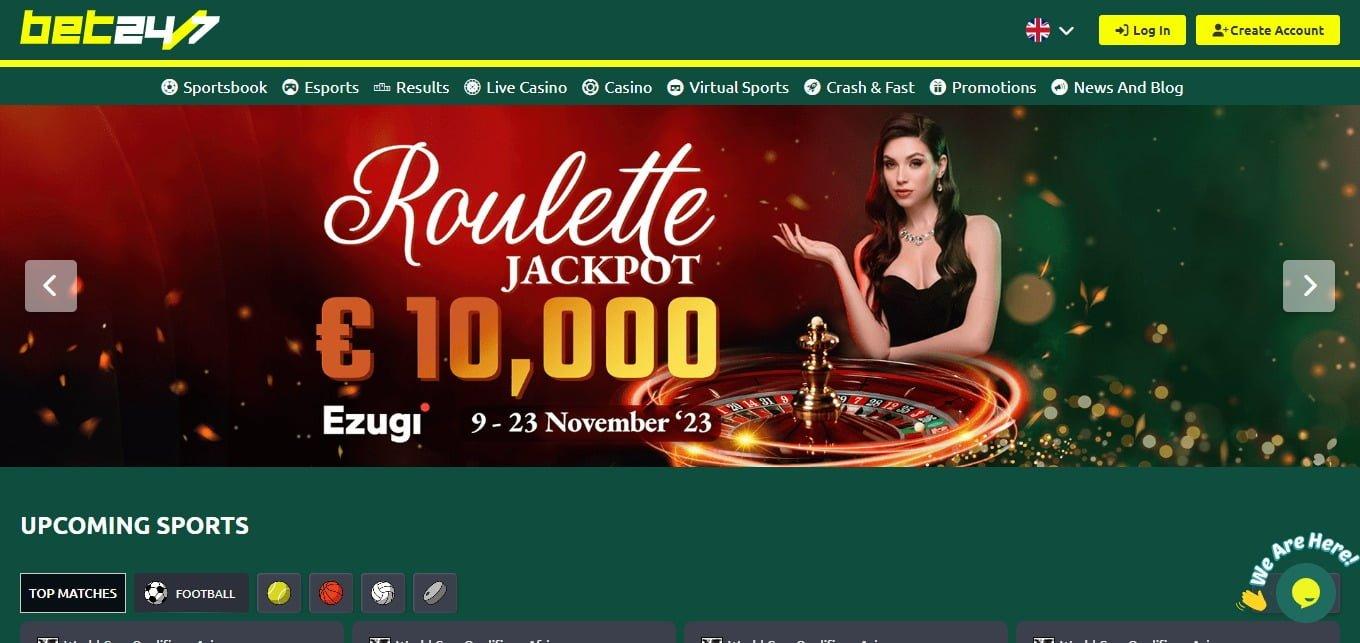
Task: Select the tennis ball sport filter
Action: point(279,593)
